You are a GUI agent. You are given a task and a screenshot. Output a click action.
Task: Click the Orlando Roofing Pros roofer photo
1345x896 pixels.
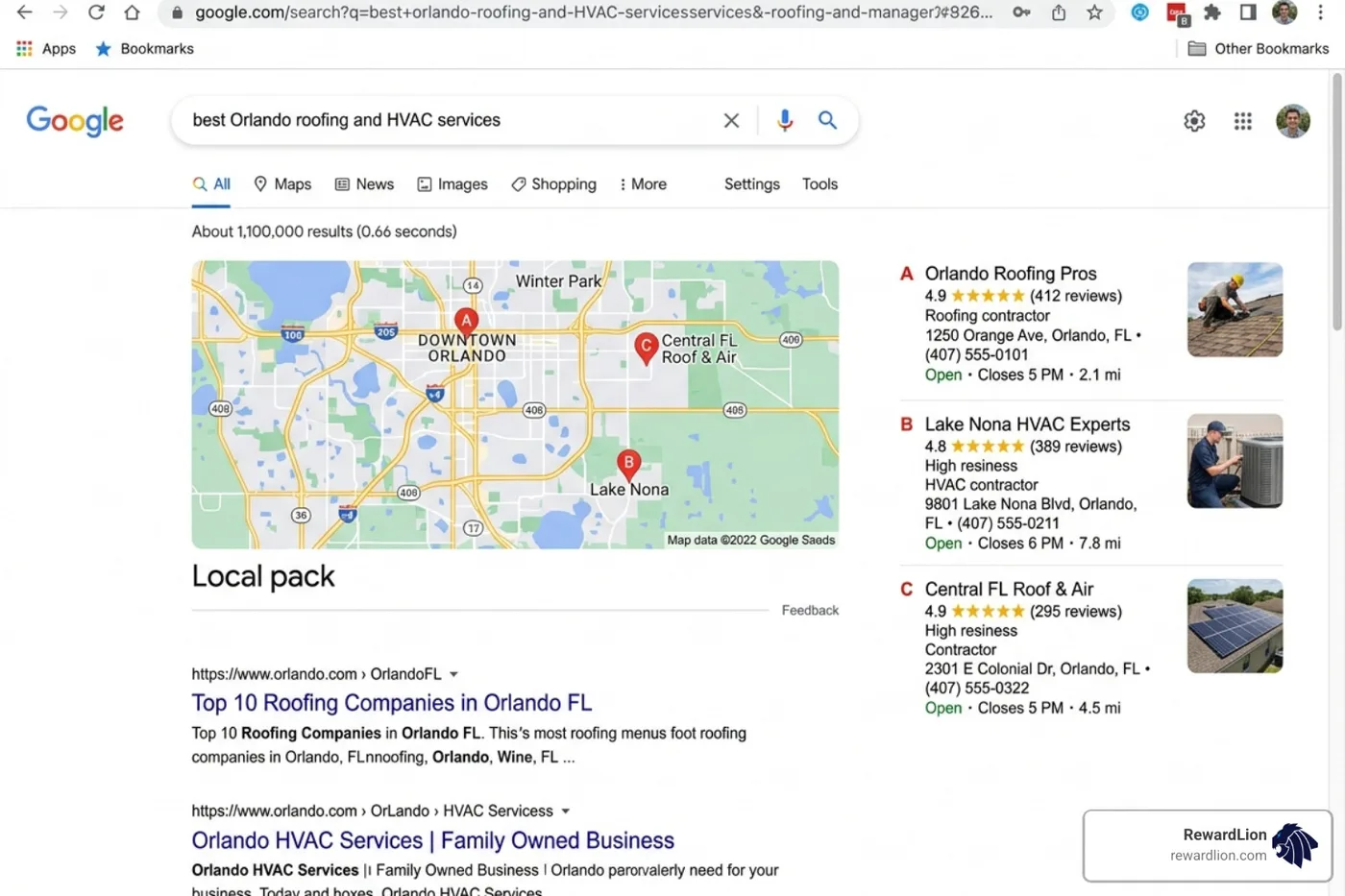click(1235, 310)
